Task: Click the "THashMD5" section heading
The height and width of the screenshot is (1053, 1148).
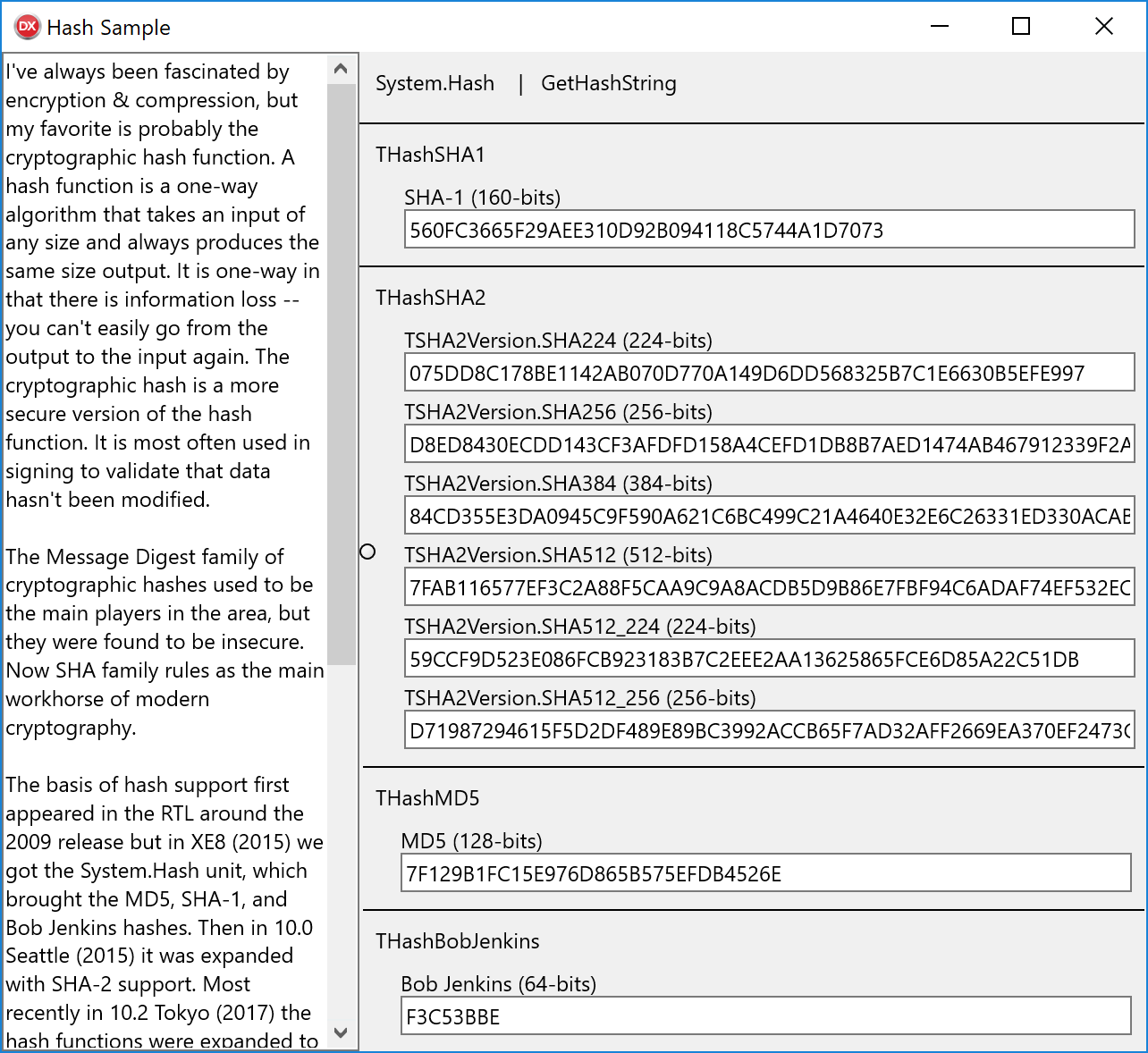Action: pos(427,798)
